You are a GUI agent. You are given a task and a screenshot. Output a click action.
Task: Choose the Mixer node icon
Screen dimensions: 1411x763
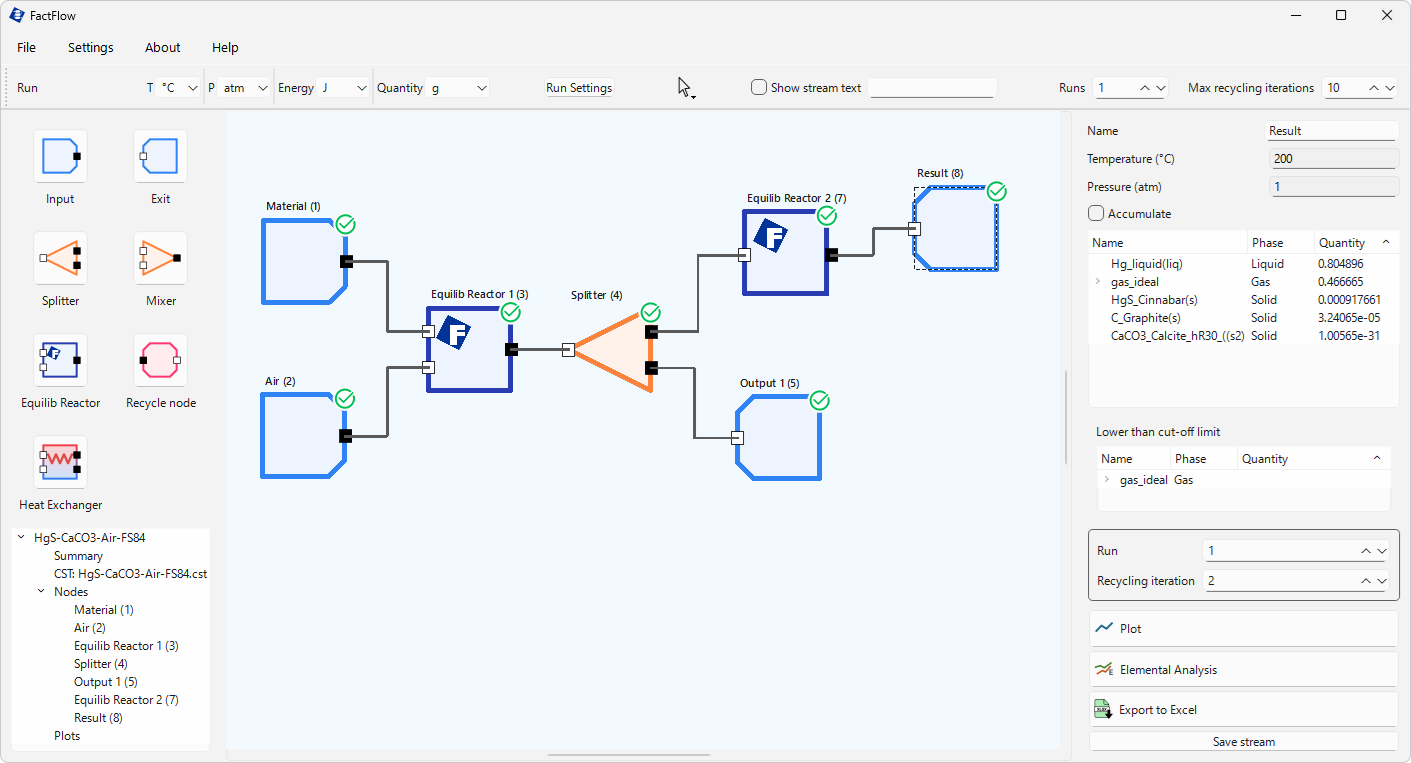click(160, 259)
